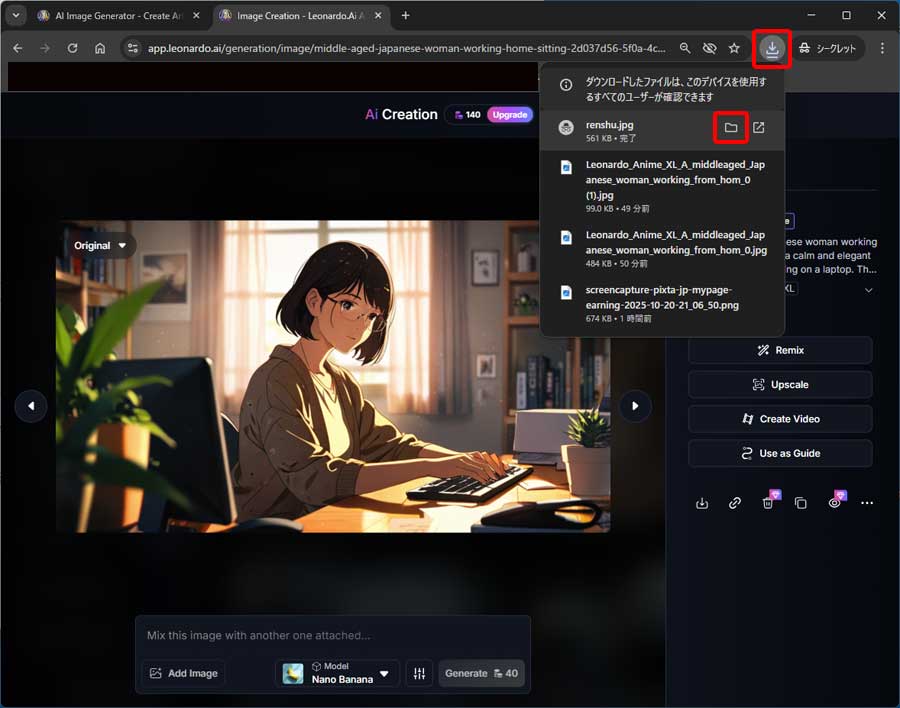Image resolution: width=900 pixels, height=708 pixels.
Task: Expand the prompt details chevron
Action: click(868, 289)
